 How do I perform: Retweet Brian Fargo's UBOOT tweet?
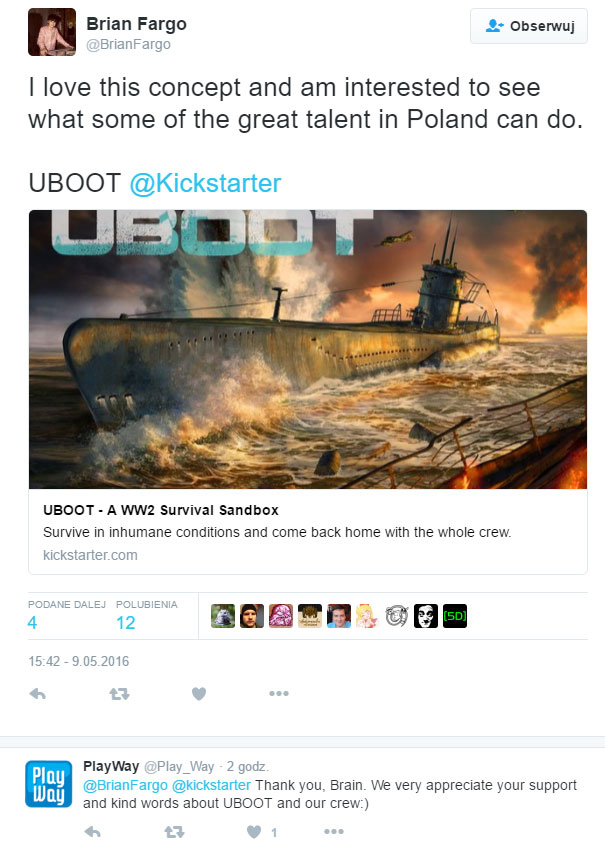[x=119, y=694]
